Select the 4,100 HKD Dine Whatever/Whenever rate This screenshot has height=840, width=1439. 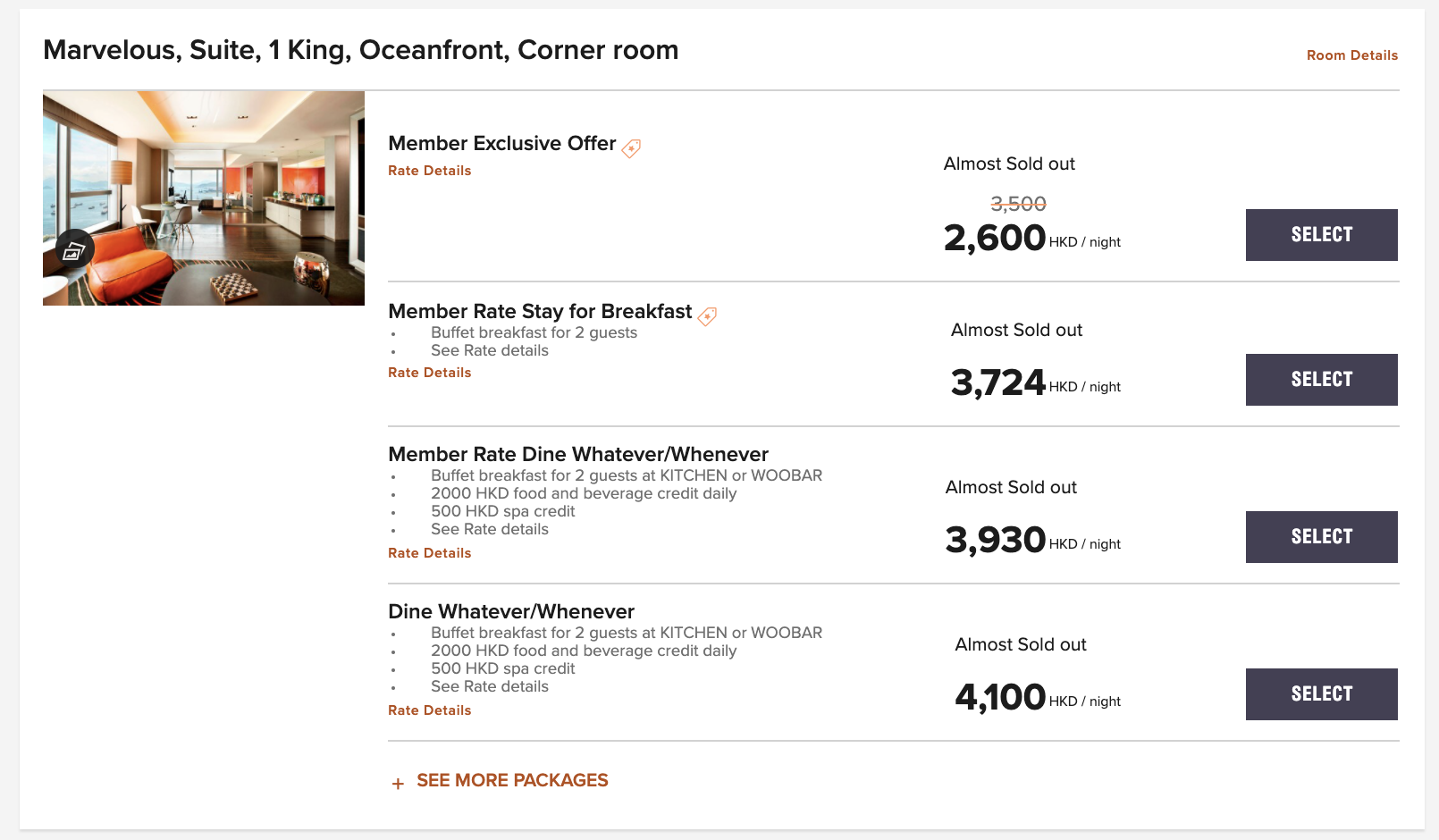pyautogui.click(x=1321, y=694)
